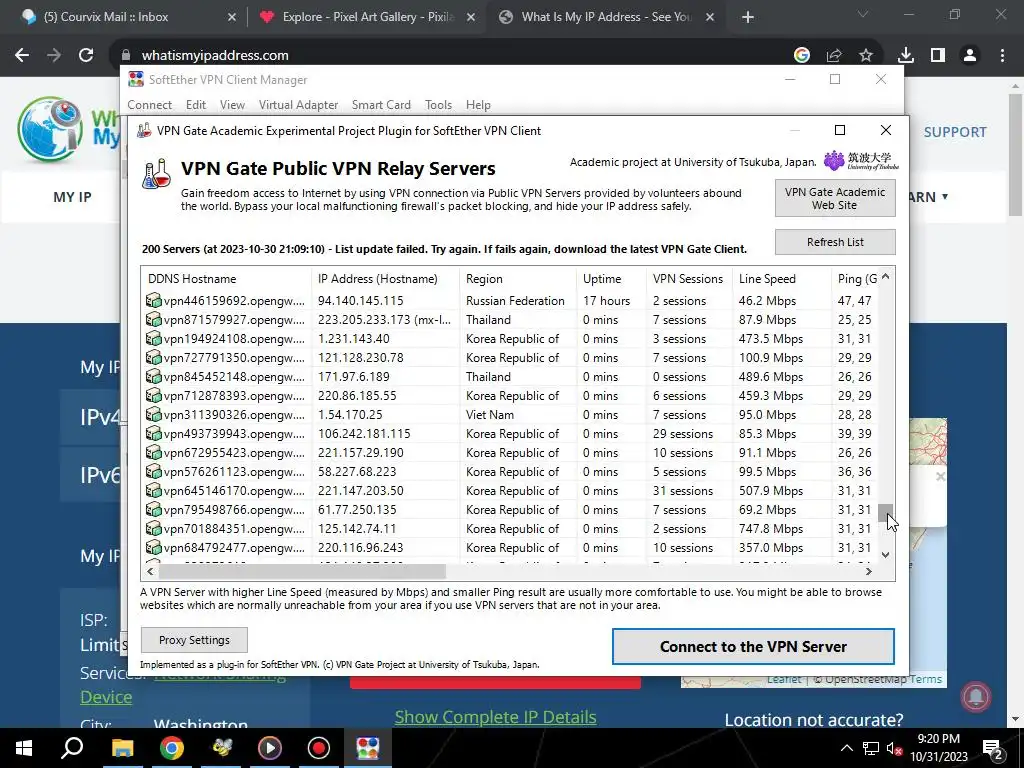Sort by Region column header
Screen dimensions: 1024x768
518,279
